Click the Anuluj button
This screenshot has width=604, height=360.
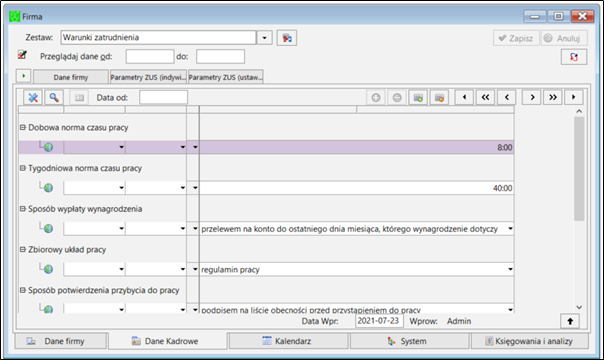pos(564,38)
